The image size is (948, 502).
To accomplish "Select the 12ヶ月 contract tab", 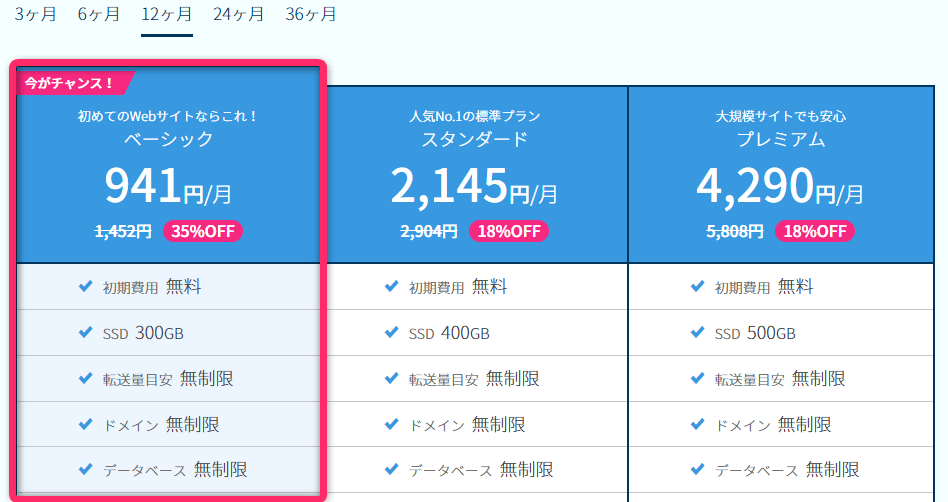I will [166, 14].
